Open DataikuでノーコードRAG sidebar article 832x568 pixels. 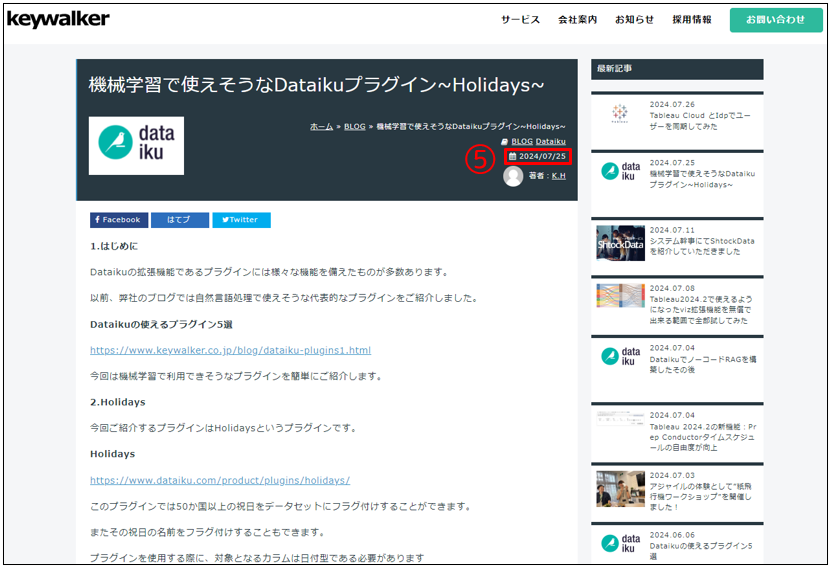703,365
